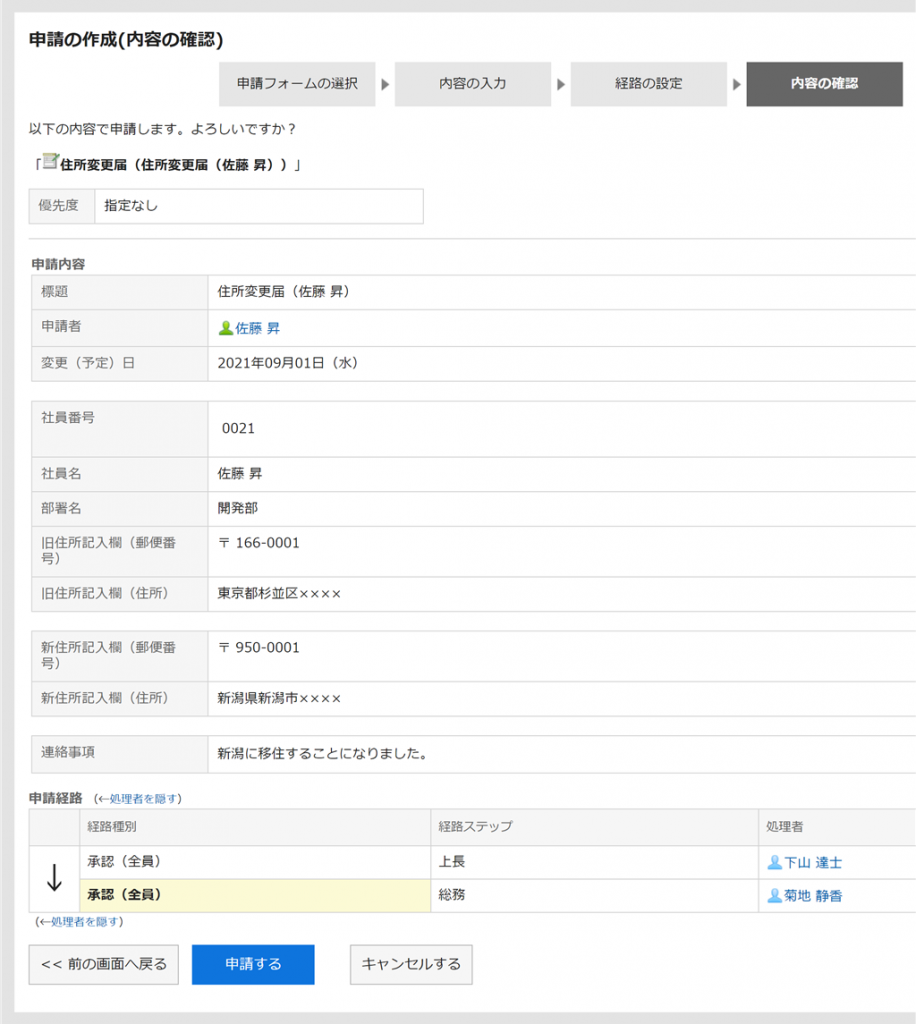
Task: Select the 経路の設定 step
Action: 648,84
